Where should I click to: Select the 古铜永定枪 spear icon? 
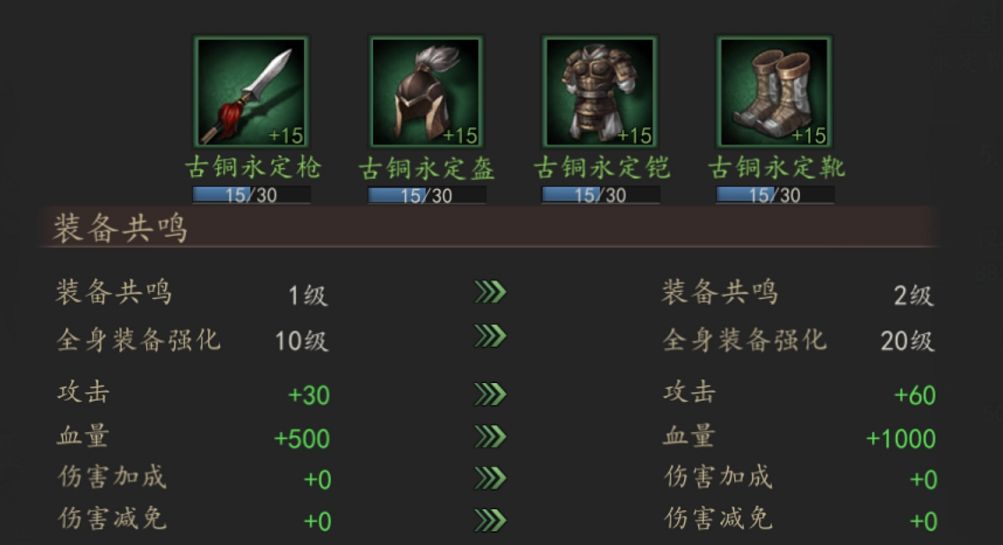tap(251, 91)
